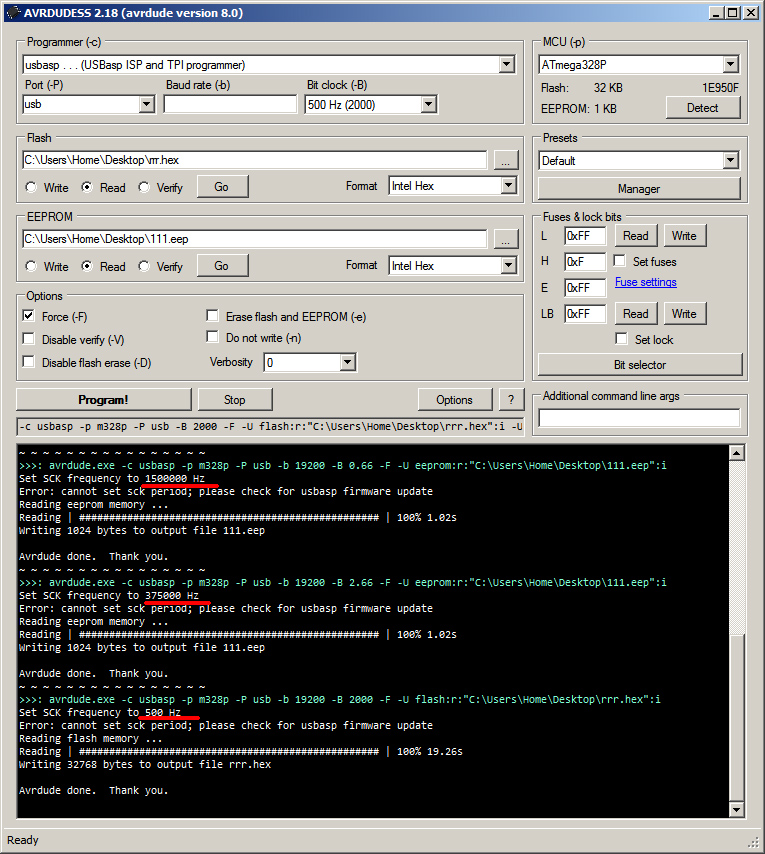765x854 pixels.
Task: Open the Programmer selection dropdown
Action: pyautogui.click(x=507, y=65)
